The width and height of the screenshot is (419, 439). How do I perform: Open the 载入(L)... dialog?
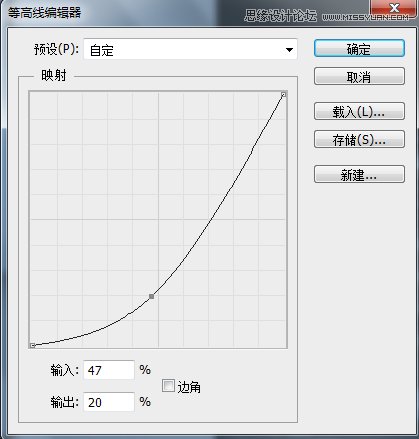[359, 111]
